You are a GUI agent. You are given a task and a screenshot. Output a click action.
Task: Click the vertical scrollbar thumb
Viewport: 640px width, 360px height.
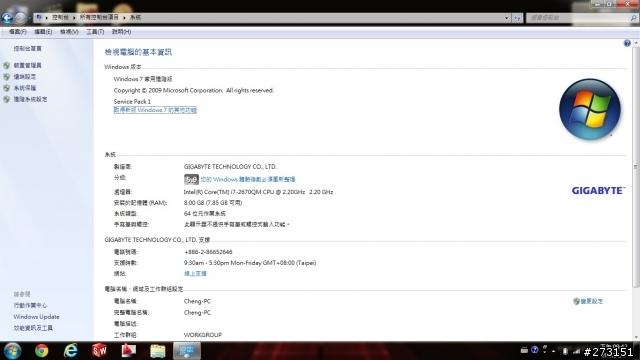pos(636,167)
